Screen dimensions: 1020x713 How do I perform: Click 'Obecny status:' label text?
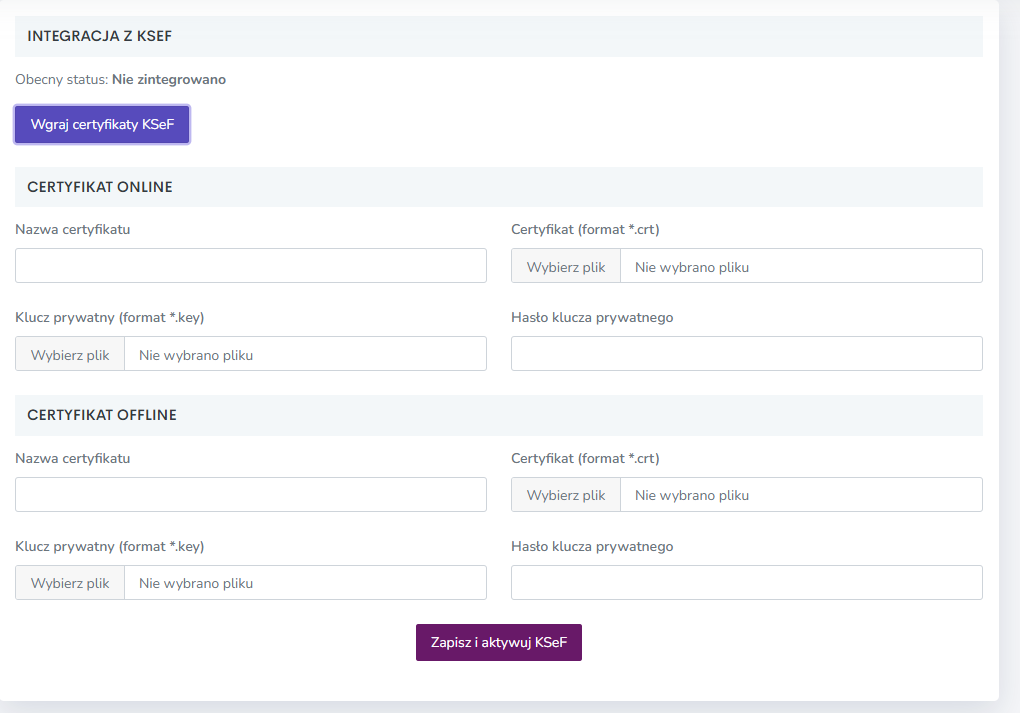click(x=62, y=79)
